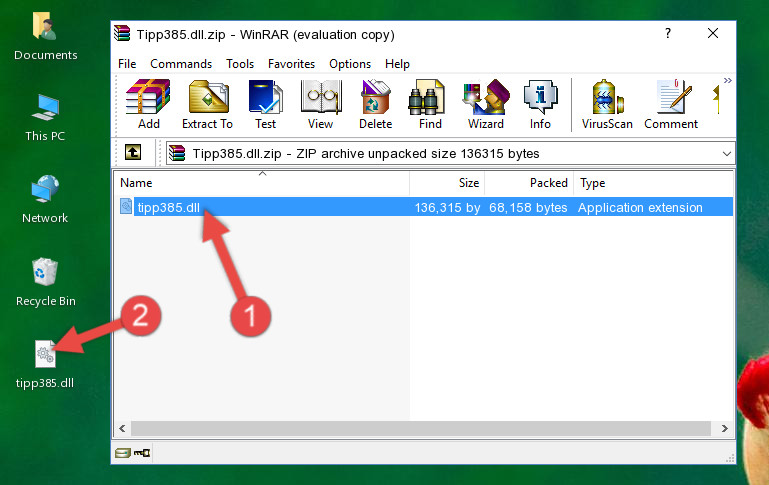Sort by the Name column header
The width and height of the screenshot is (769, 485).
262,183
